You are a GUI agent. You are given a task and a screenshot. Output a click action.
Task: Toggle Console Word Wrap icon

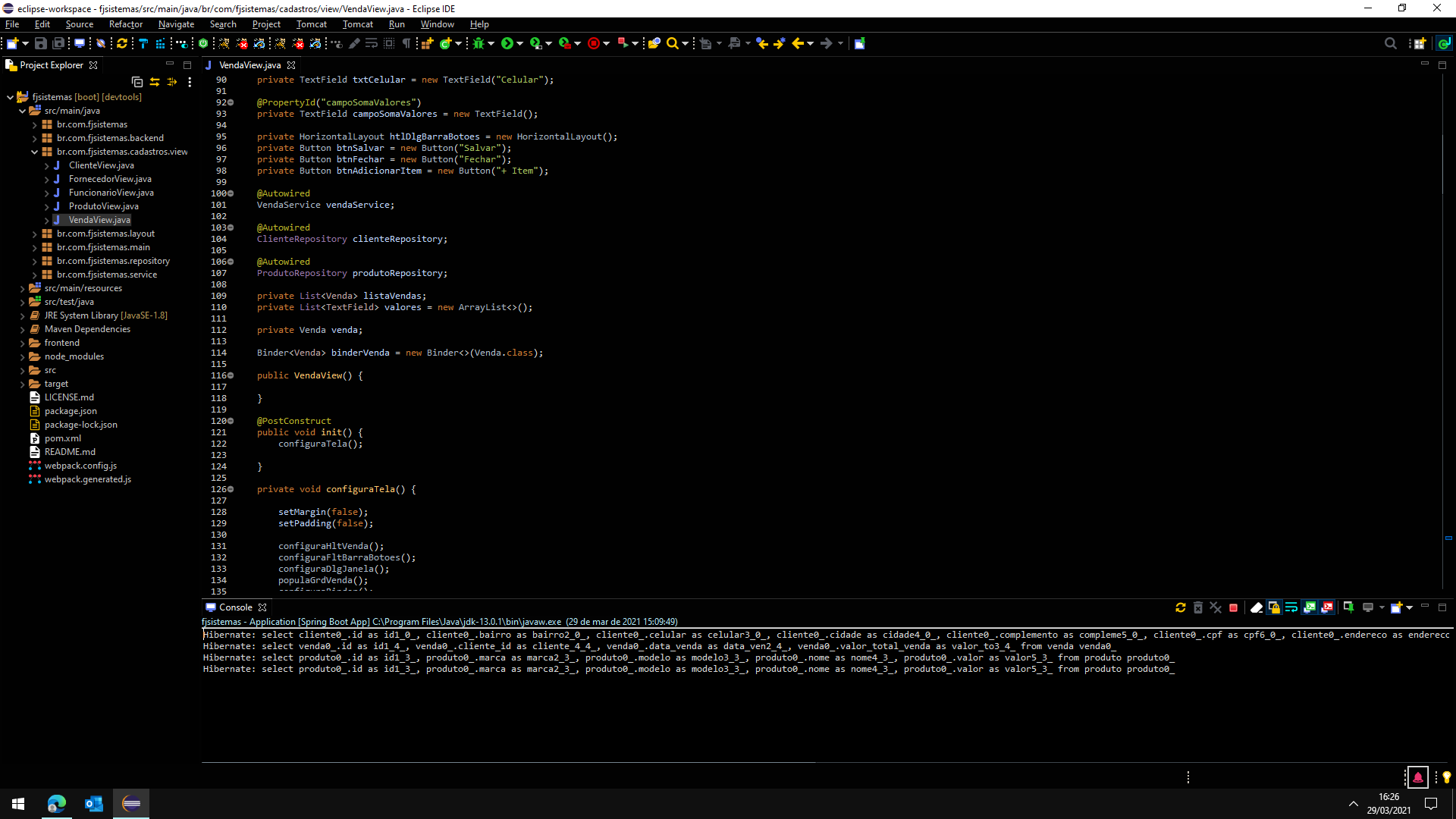pos(1291,607)
